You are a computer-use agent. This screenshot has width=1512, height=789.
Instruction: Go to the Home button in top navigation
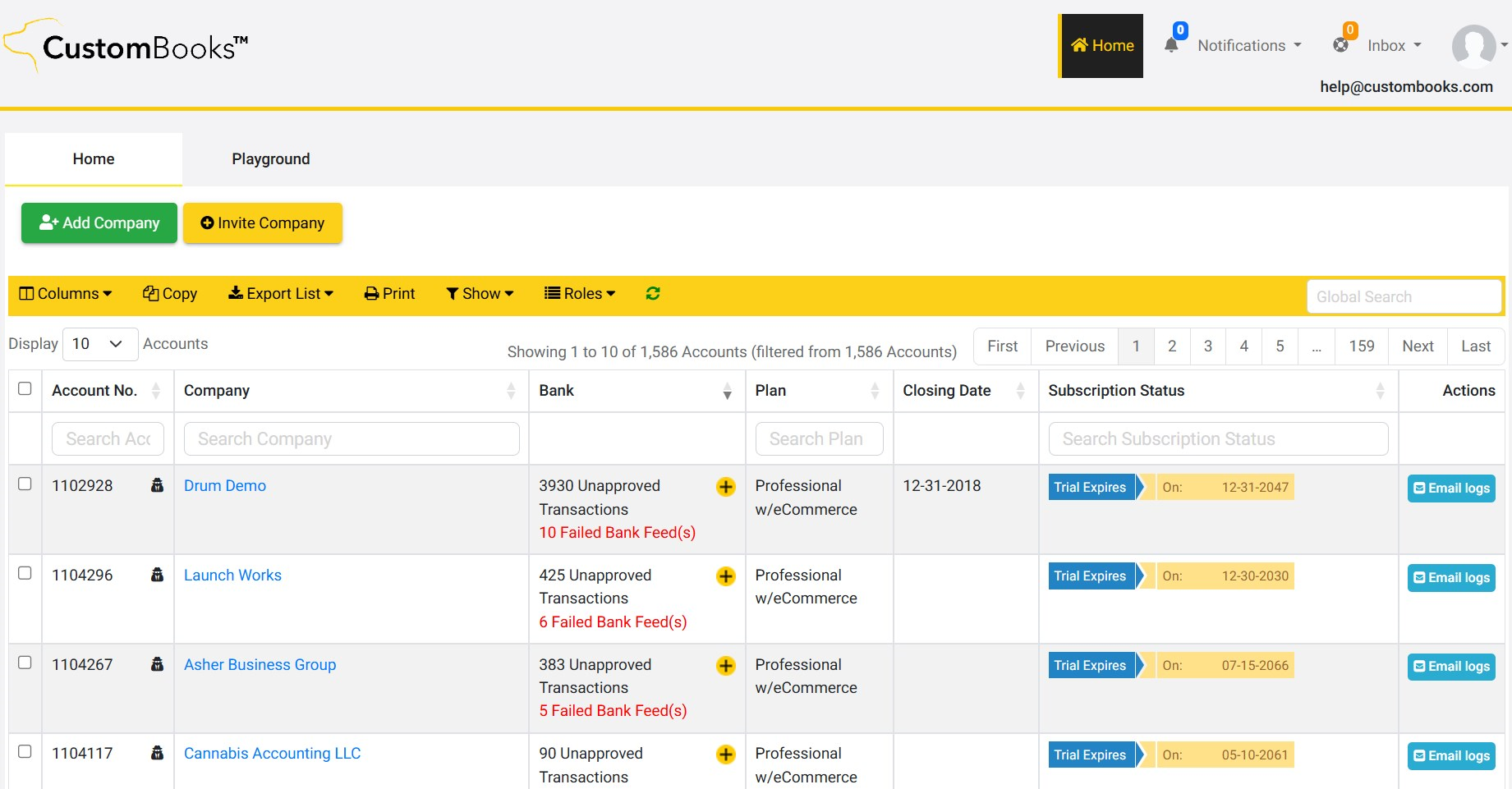(x=1101, y=46)
